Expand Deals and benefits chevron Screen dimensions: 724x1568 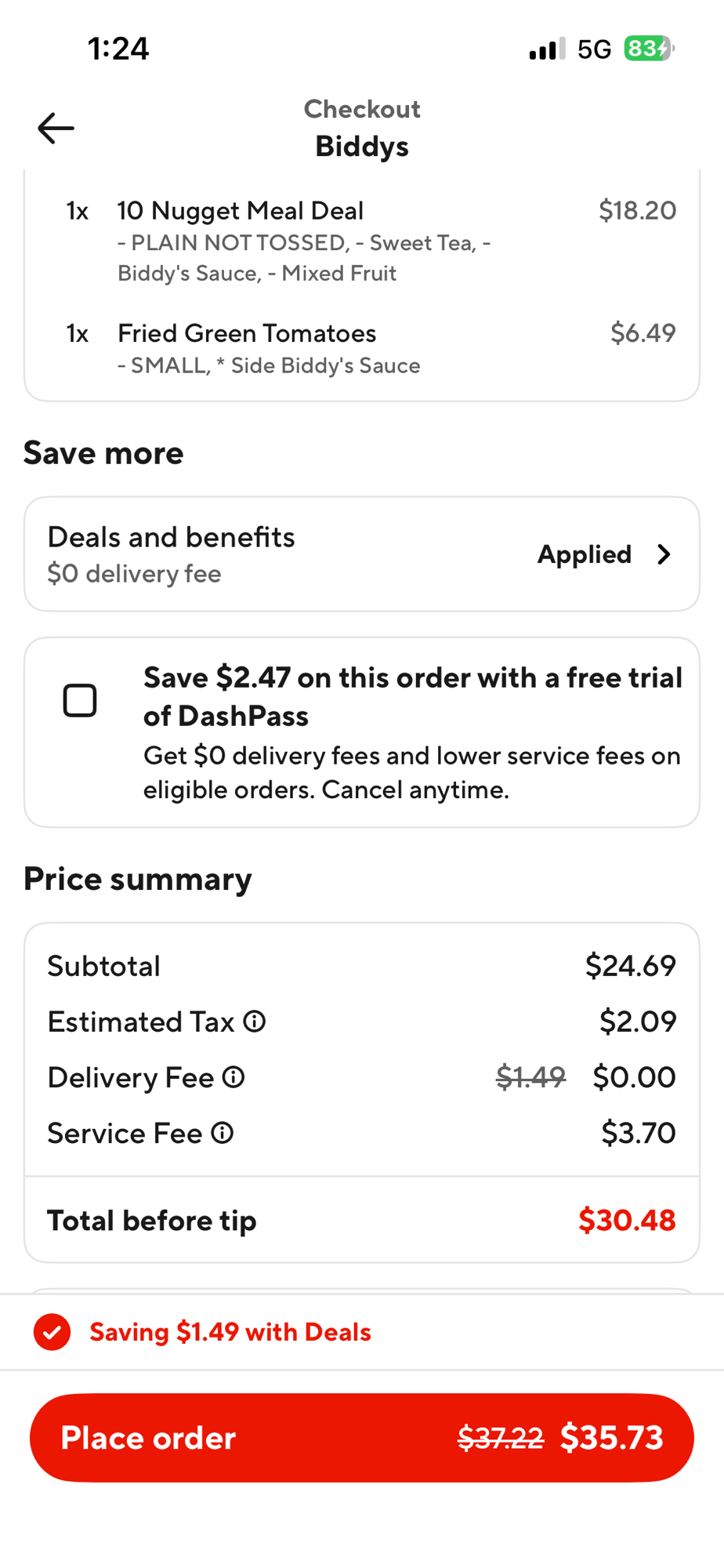point(664,554)
